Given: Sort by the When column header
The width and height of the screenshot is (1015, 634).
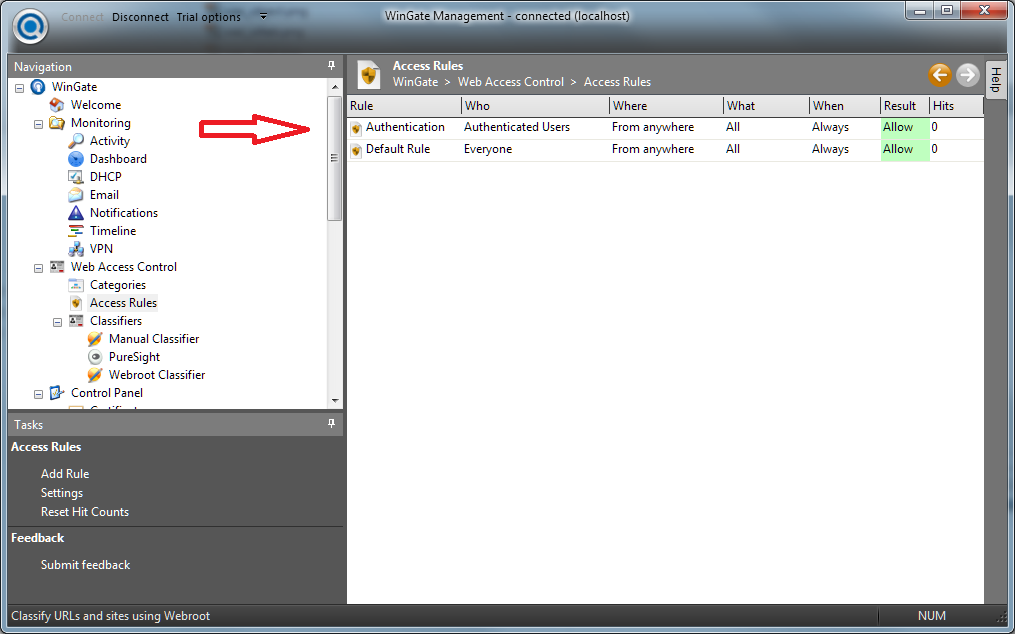Looking at the screenshot, I should [845, 106].
